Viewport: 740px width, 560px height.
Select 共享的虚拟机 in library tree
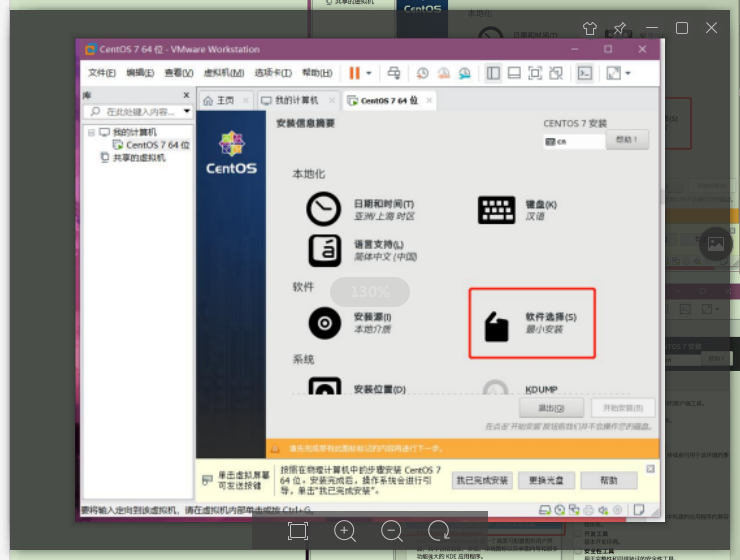139,158
